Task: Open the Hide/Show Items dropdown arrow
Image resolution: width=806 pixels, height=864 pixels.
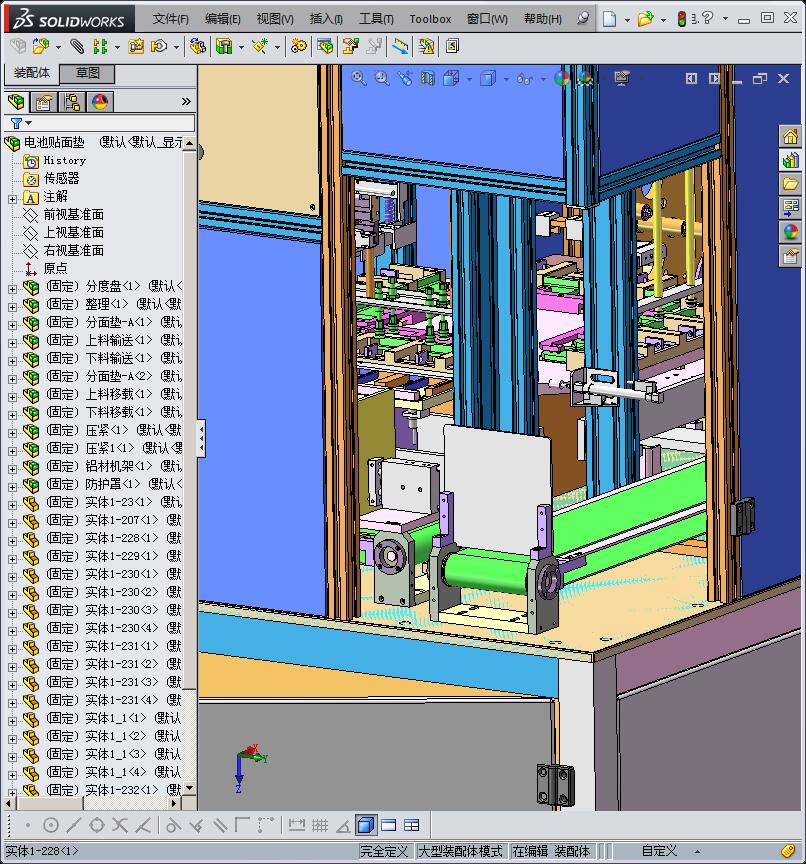Action: click(x=543, y=79)
